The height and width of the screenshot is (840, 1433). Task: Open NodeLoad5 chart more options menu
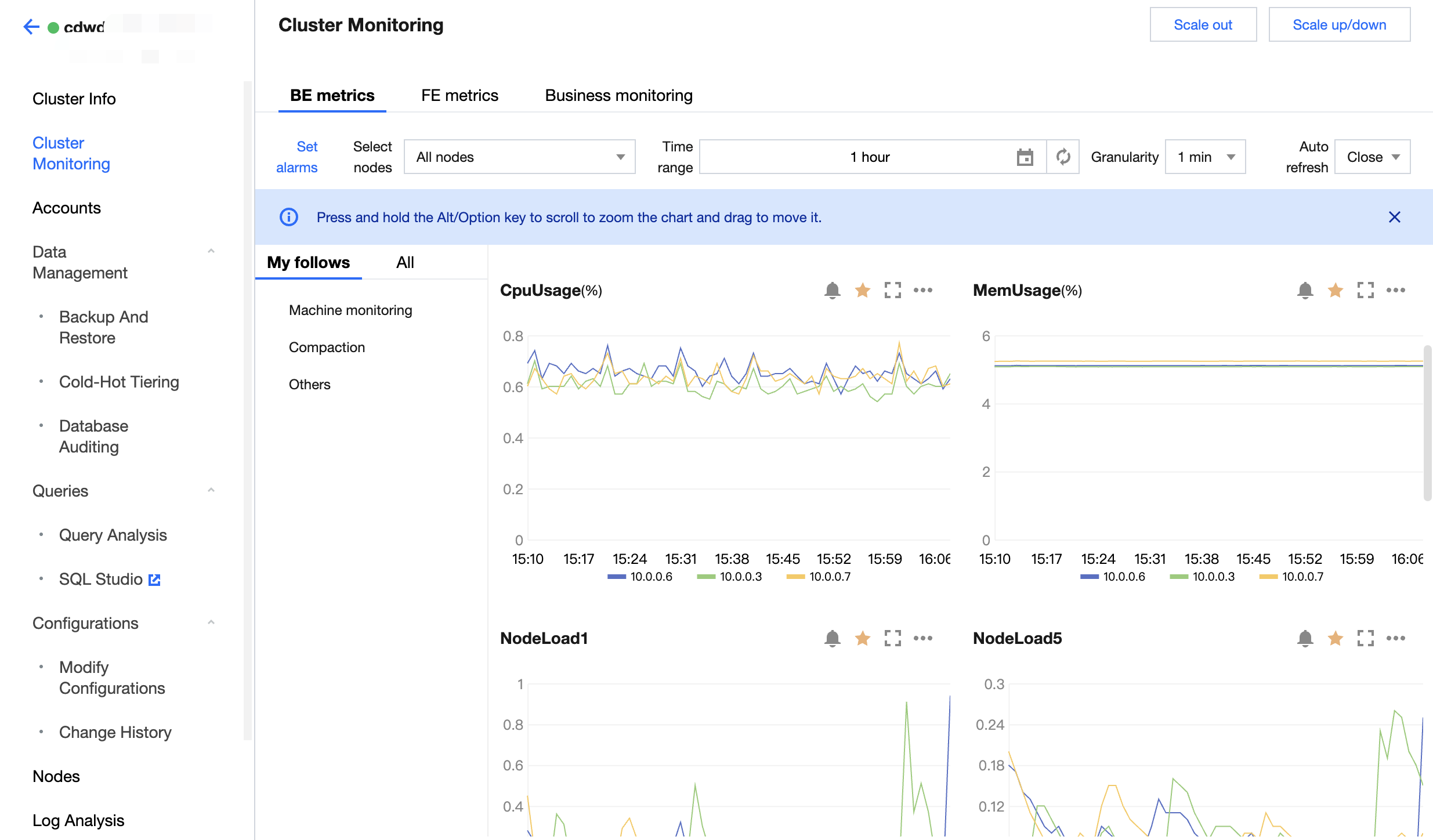pos(1395,638)
